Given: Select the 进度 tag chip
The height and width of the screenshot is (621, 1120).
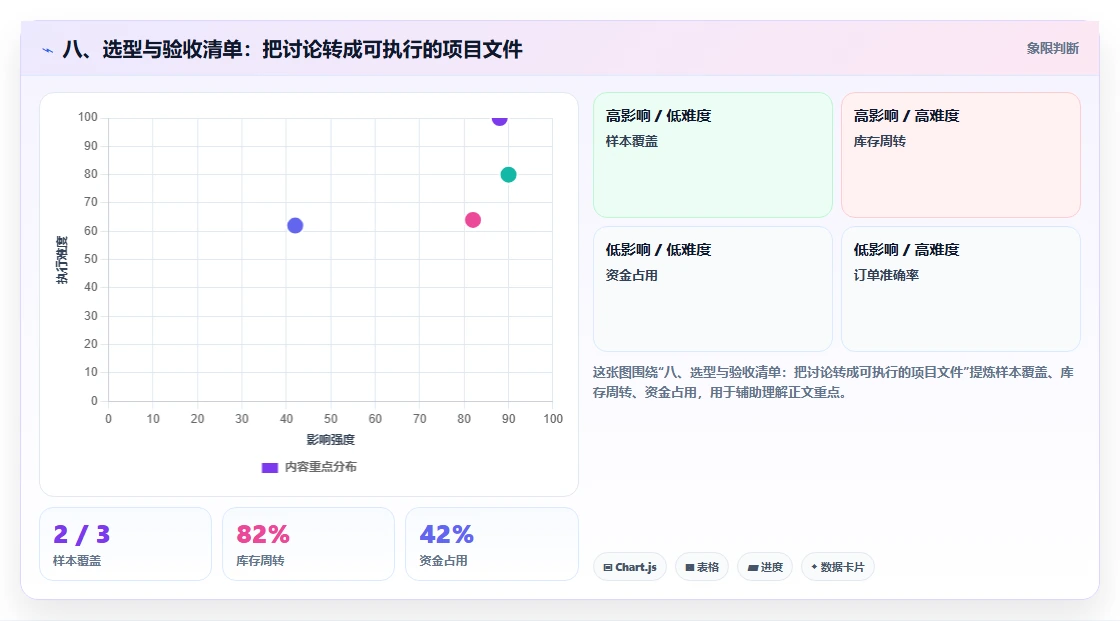Looking at the screenshot, I should [765, 567].
